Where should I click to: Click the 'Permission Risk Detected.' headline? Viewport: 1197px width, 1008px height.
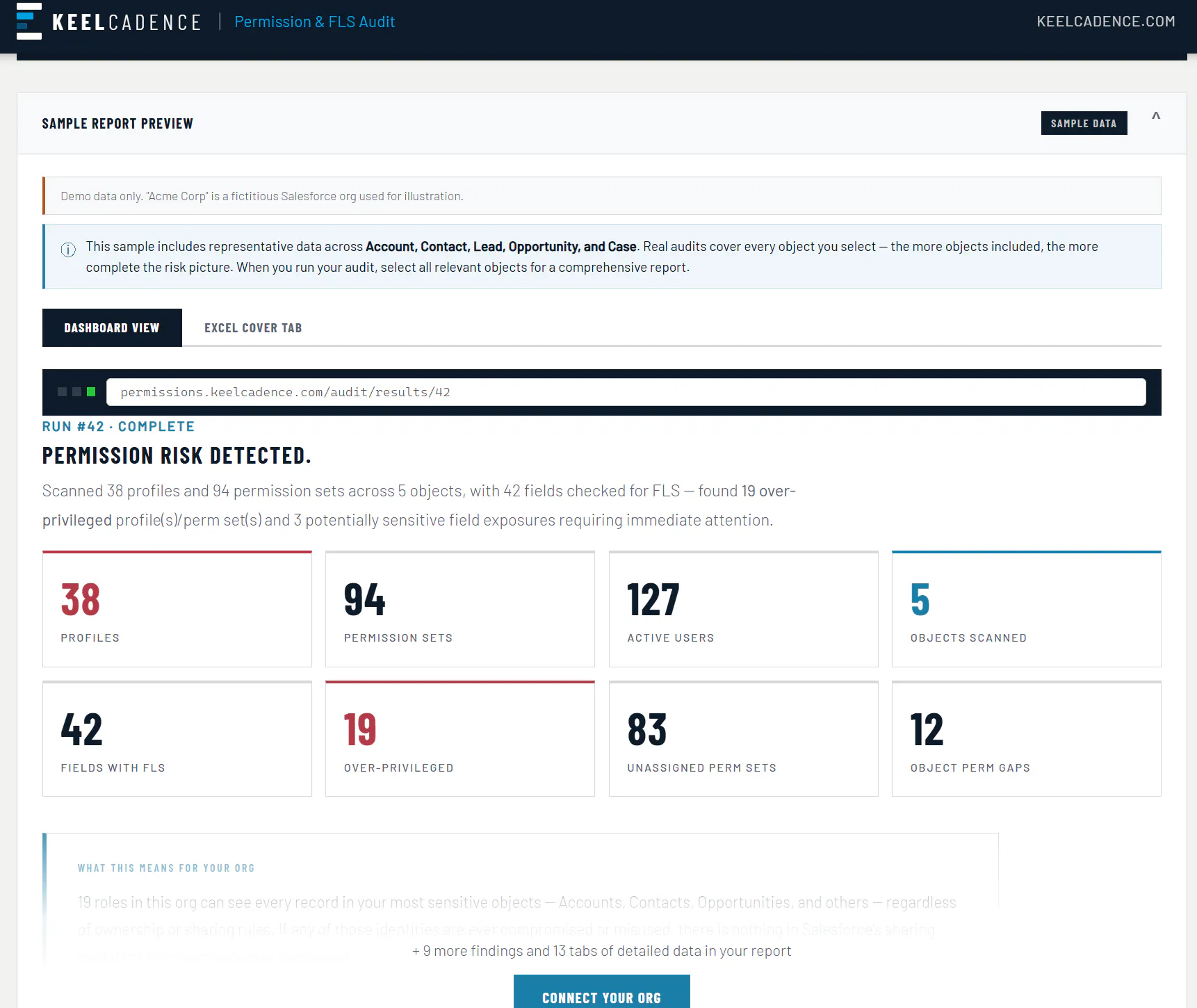point(177,455)
